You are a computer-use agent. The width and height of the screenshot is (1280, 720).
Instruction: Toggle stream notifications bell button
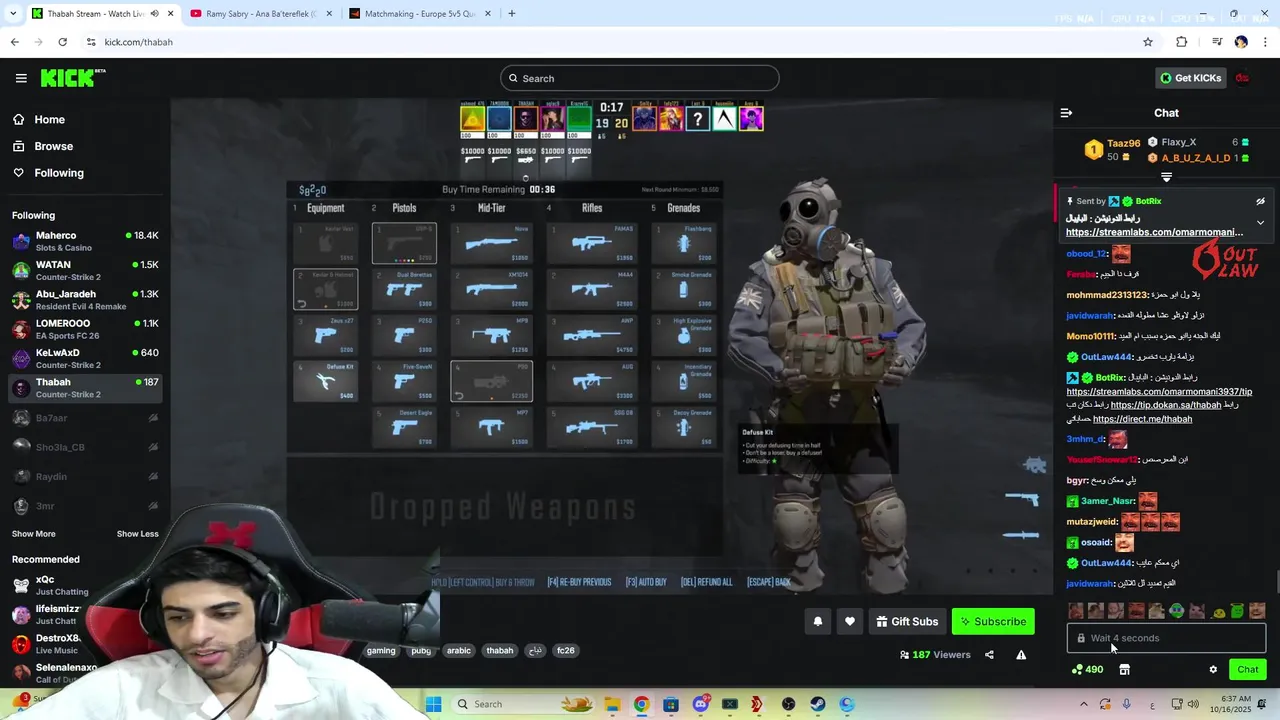click(x=817, y=621)
